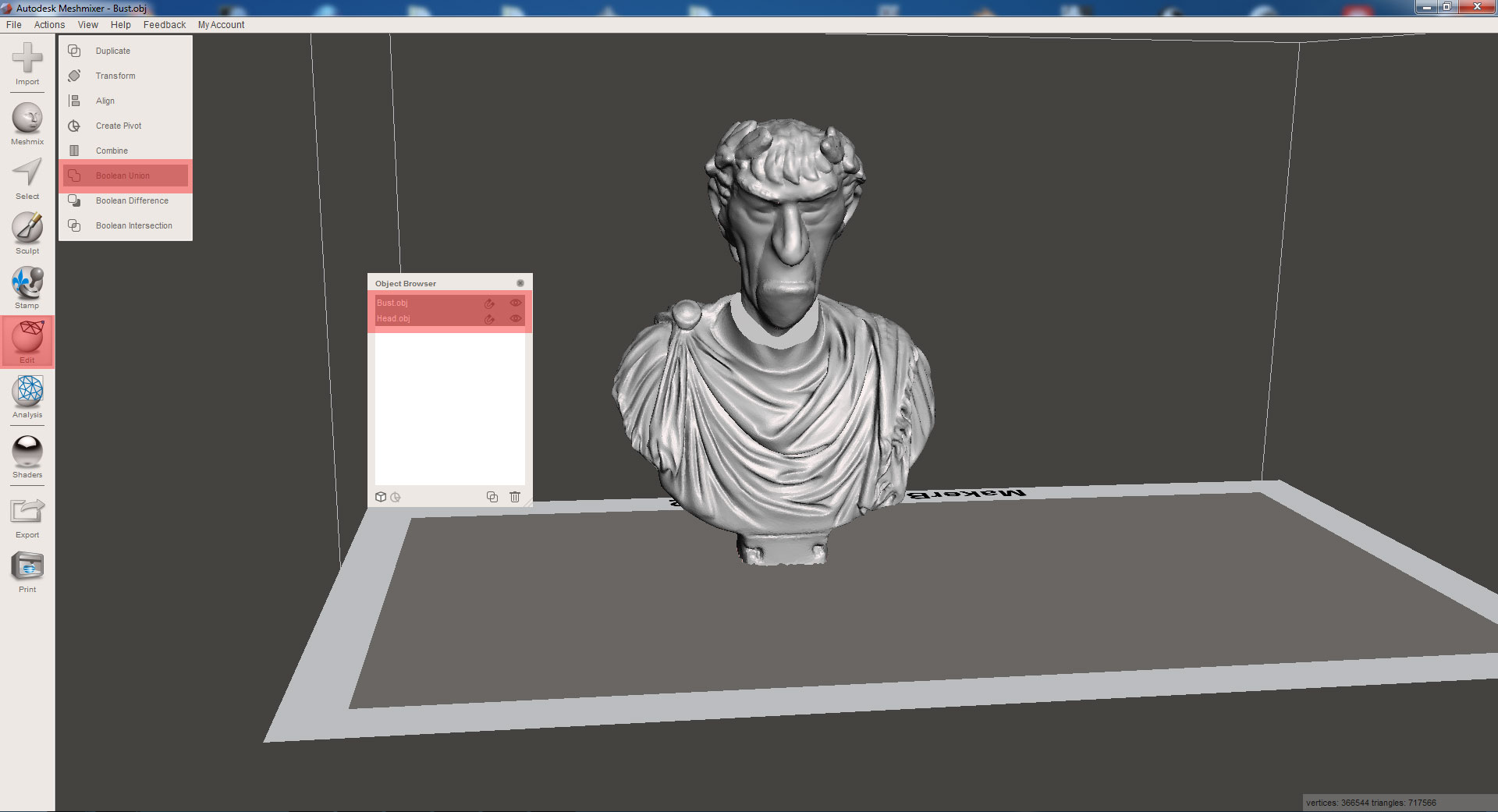Open the Analysis tool
The image size is (1498, 812).
coord(27,396)
